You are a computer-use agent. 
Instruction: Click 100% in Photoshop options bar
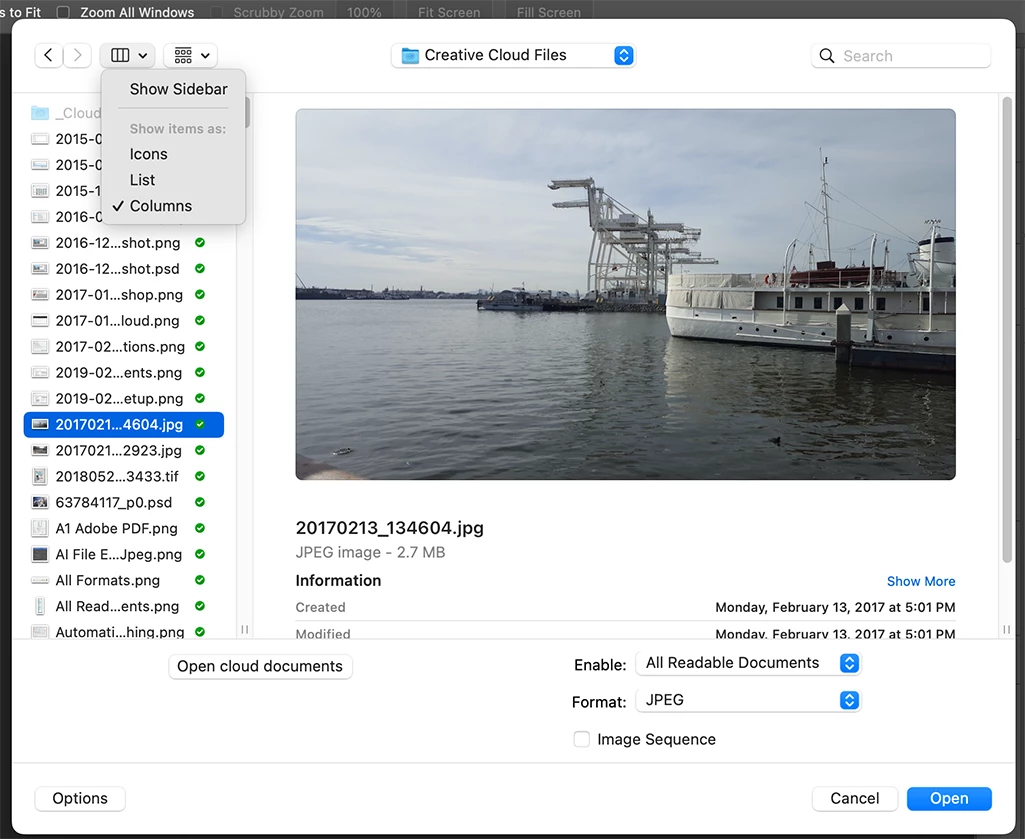click(364, 12)
